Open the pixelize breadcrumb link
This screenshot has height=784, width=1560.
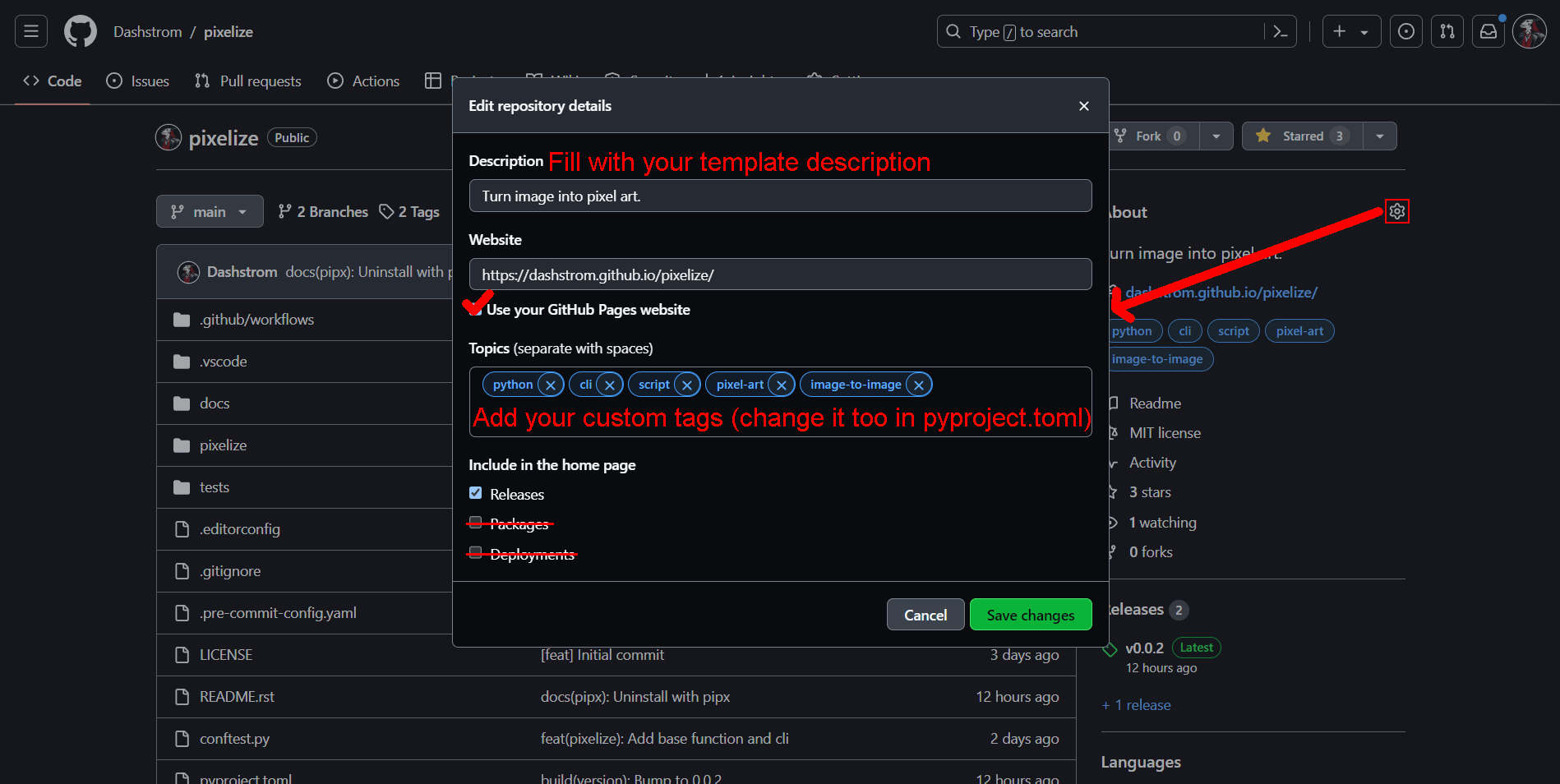(x=228, y=32)
